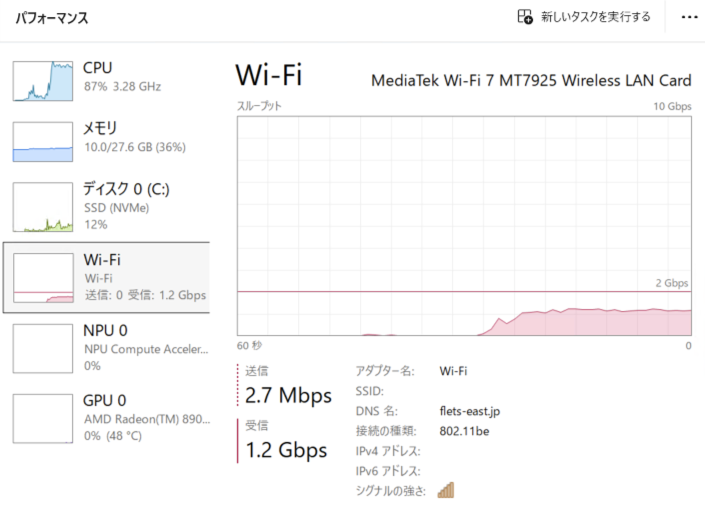Click the NPU Compute Accelerator label
705x508 pixels.
click(x=147, y=349)
